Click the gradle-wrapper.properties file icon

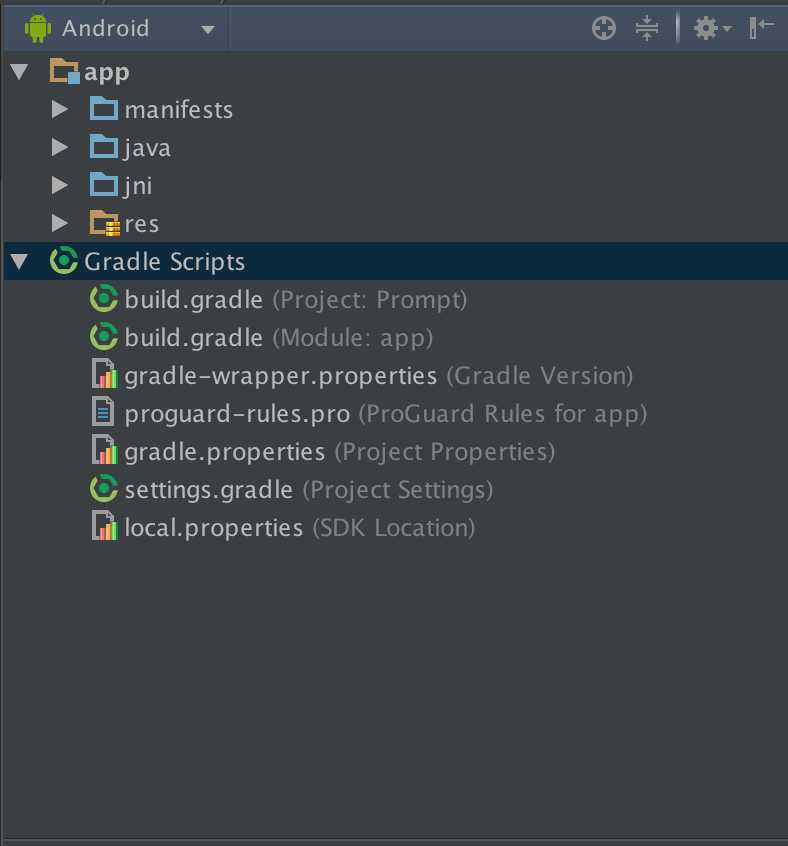pyautogui.click(x=104, y=374)
